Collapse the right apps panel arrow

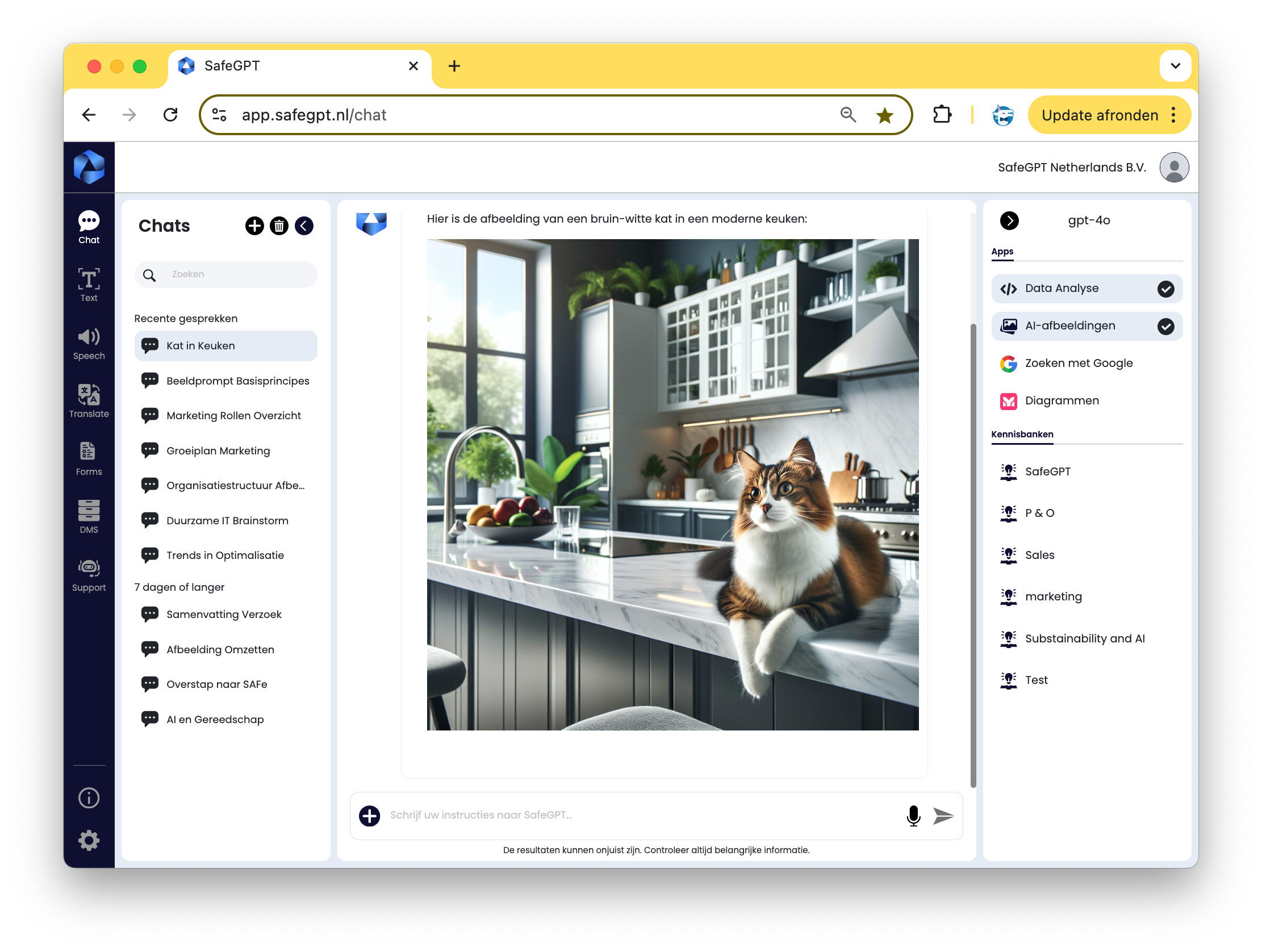[x=1009, y=221]
